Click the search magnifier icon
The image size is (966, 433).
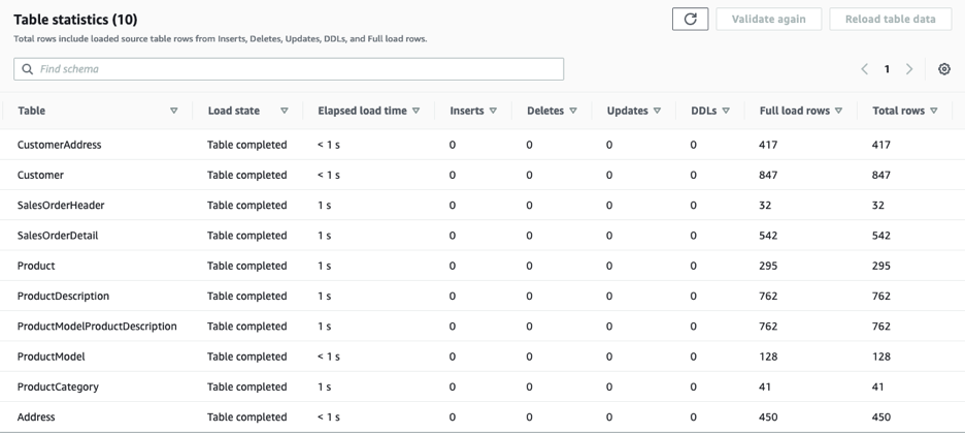pyautogui.click(x=27, y=69)
